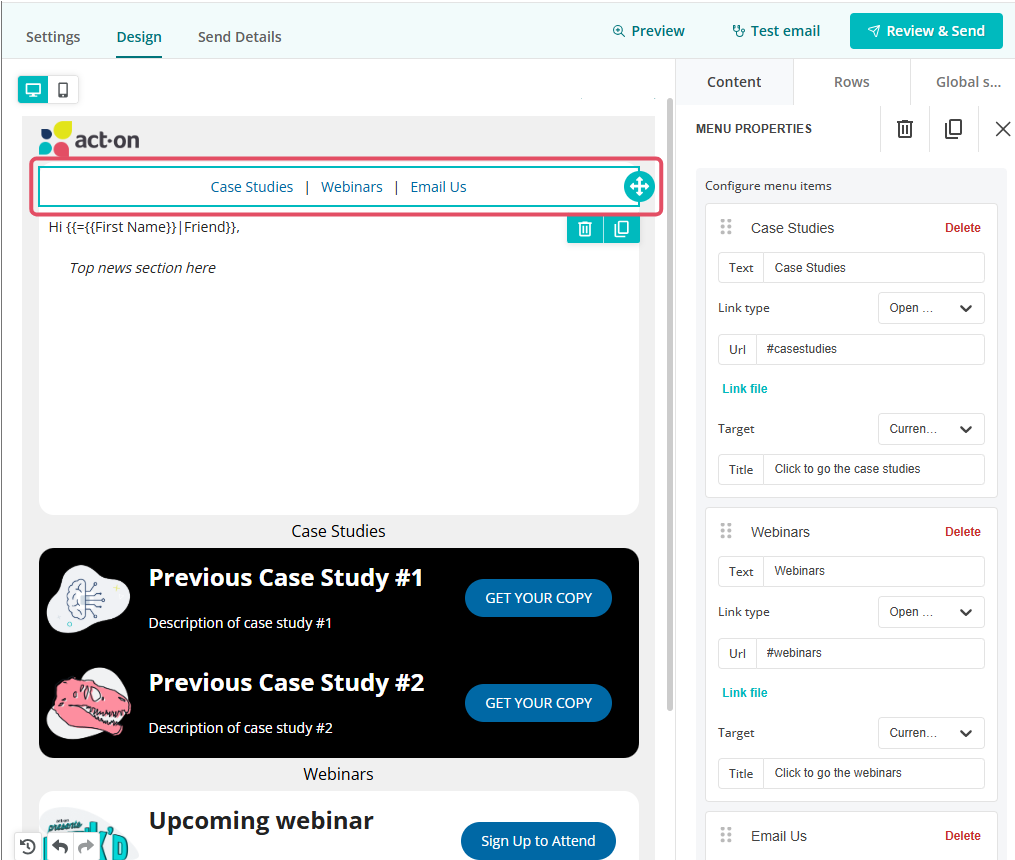Edit the 'Click to go the case studies' Title field
1015x860 pixels.
pos(874,469)
